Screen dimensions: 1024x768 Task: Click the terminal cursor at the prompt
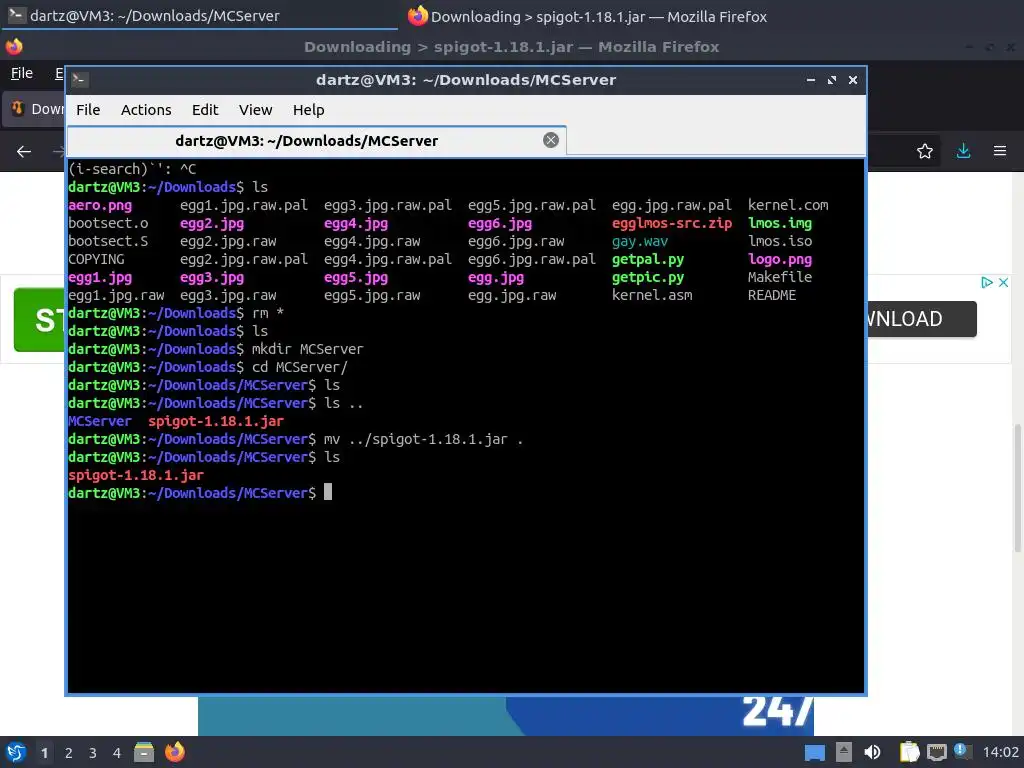tap(328, 492)
